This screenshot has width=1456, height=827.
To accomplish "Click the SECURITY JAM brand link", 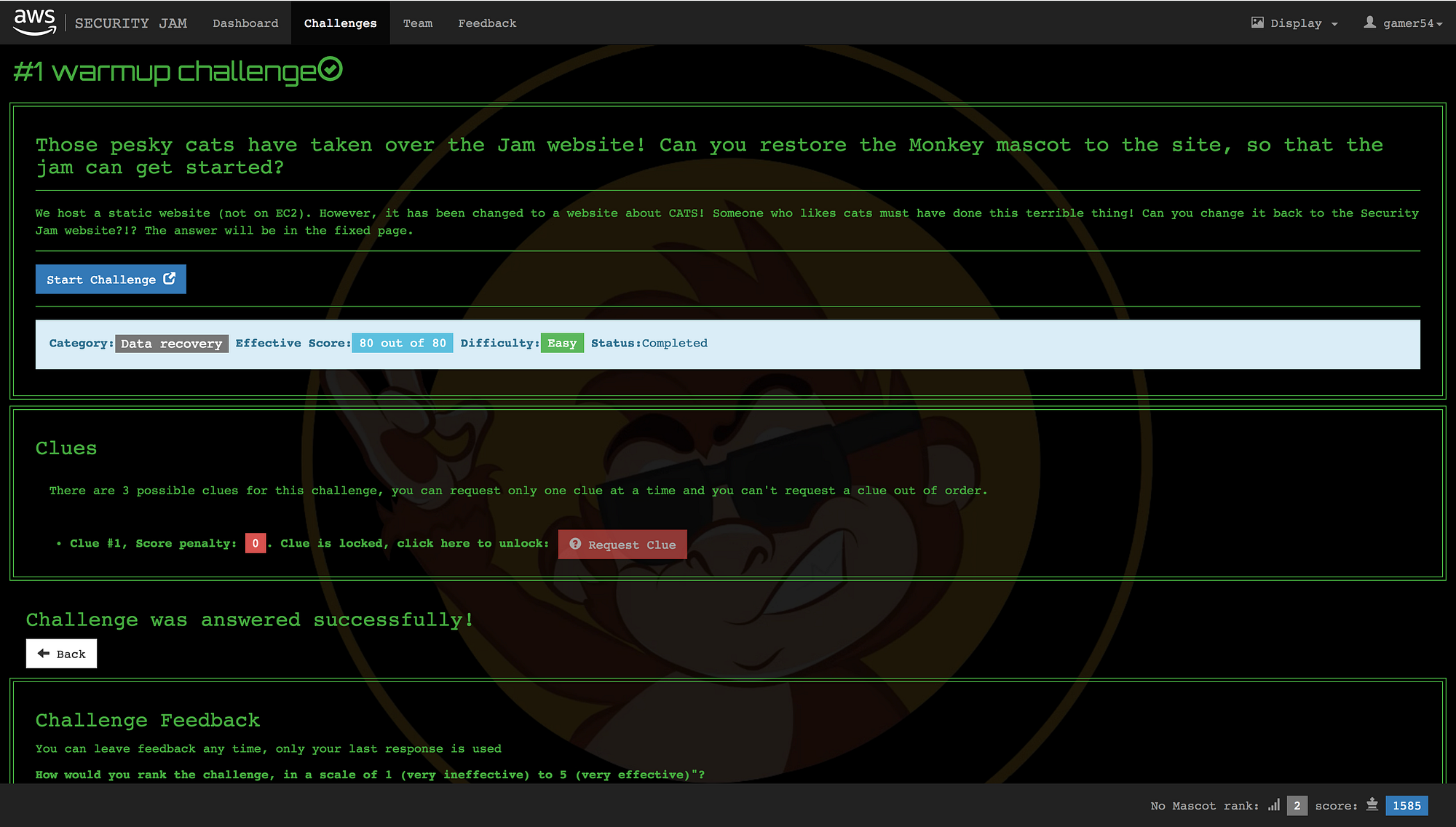I will 131,23.
